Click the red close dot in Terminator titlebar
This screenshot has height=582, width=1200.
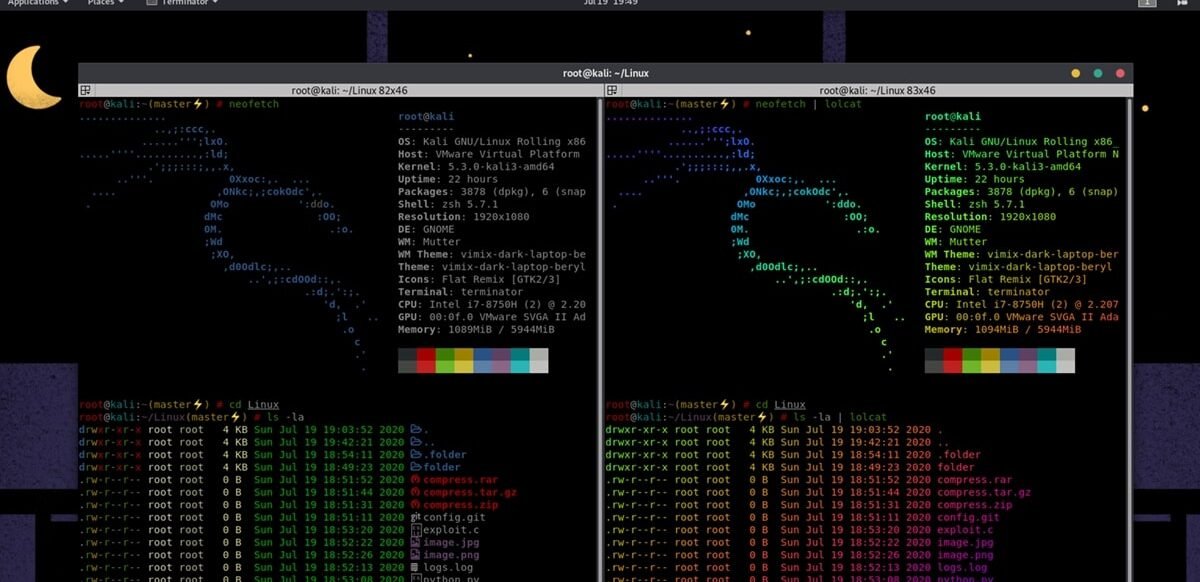(1121, 73)
